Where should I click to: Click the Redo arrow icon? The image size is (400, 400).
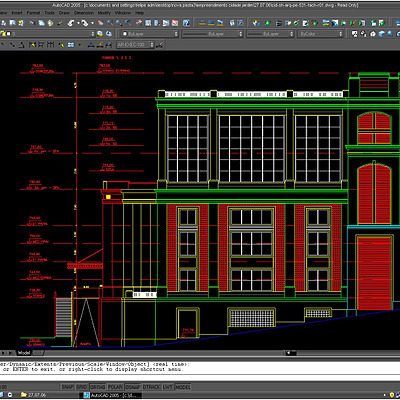click(x=85, y=23)
